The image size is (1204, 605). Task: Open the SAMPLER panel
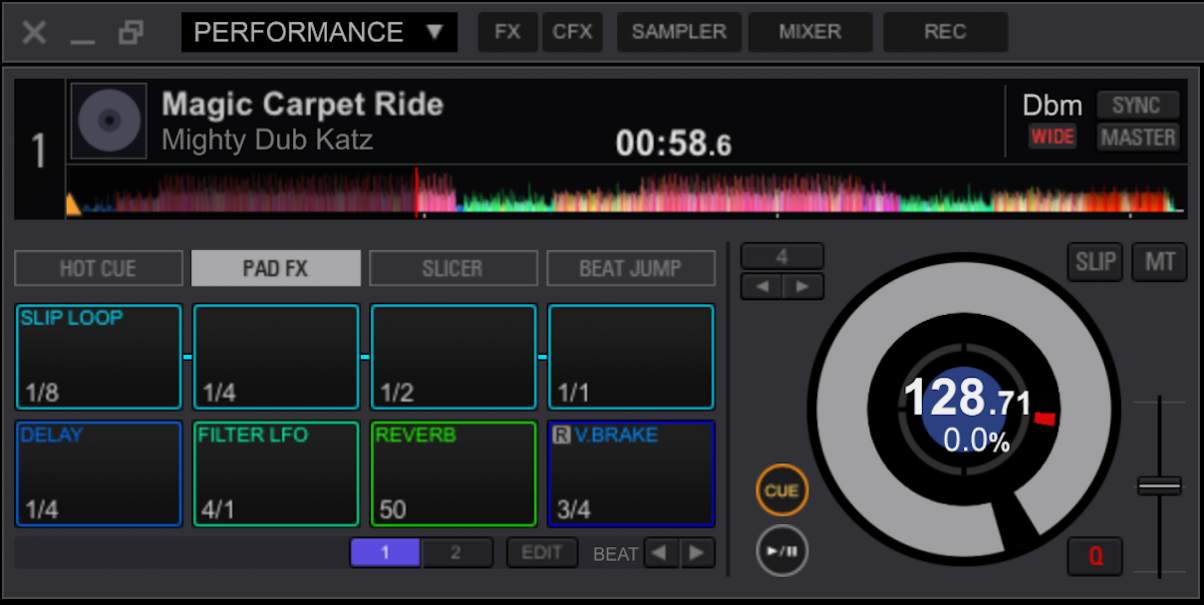pos(679,31)
